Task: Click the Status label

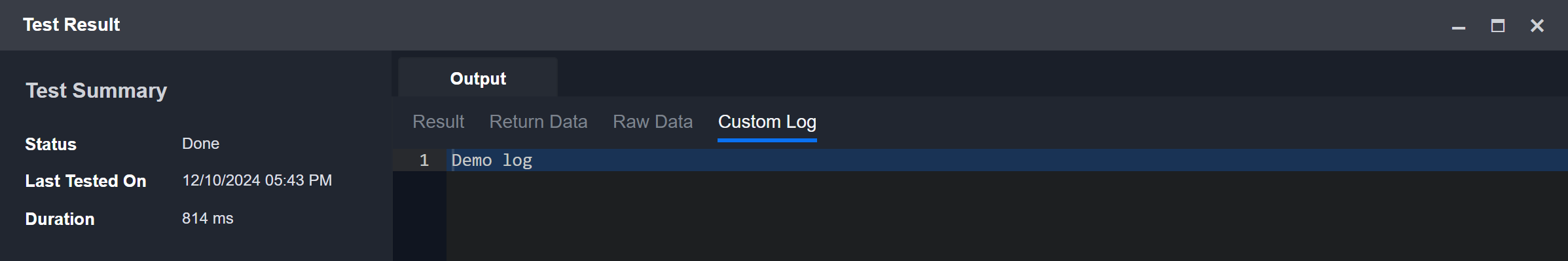Action: click(50, 144)
